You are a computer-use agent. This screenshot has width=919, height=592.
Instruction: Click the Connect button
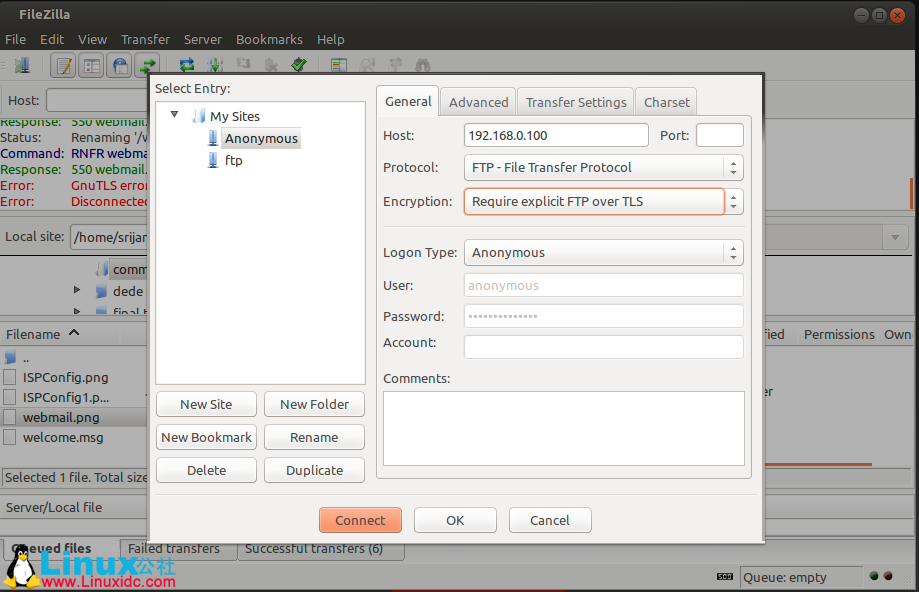360,520
